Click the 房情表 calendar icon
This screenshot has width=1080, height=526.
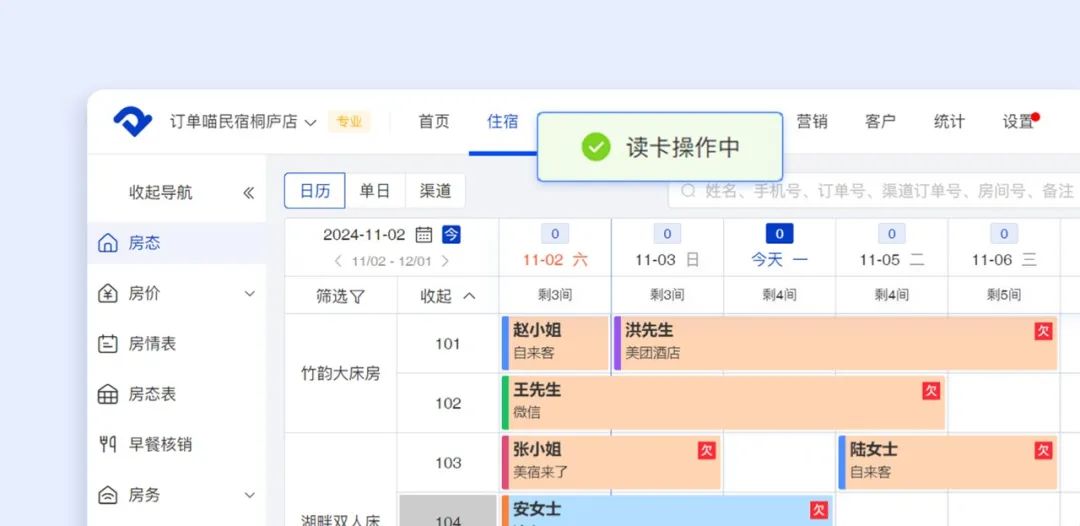click(108, 344)
